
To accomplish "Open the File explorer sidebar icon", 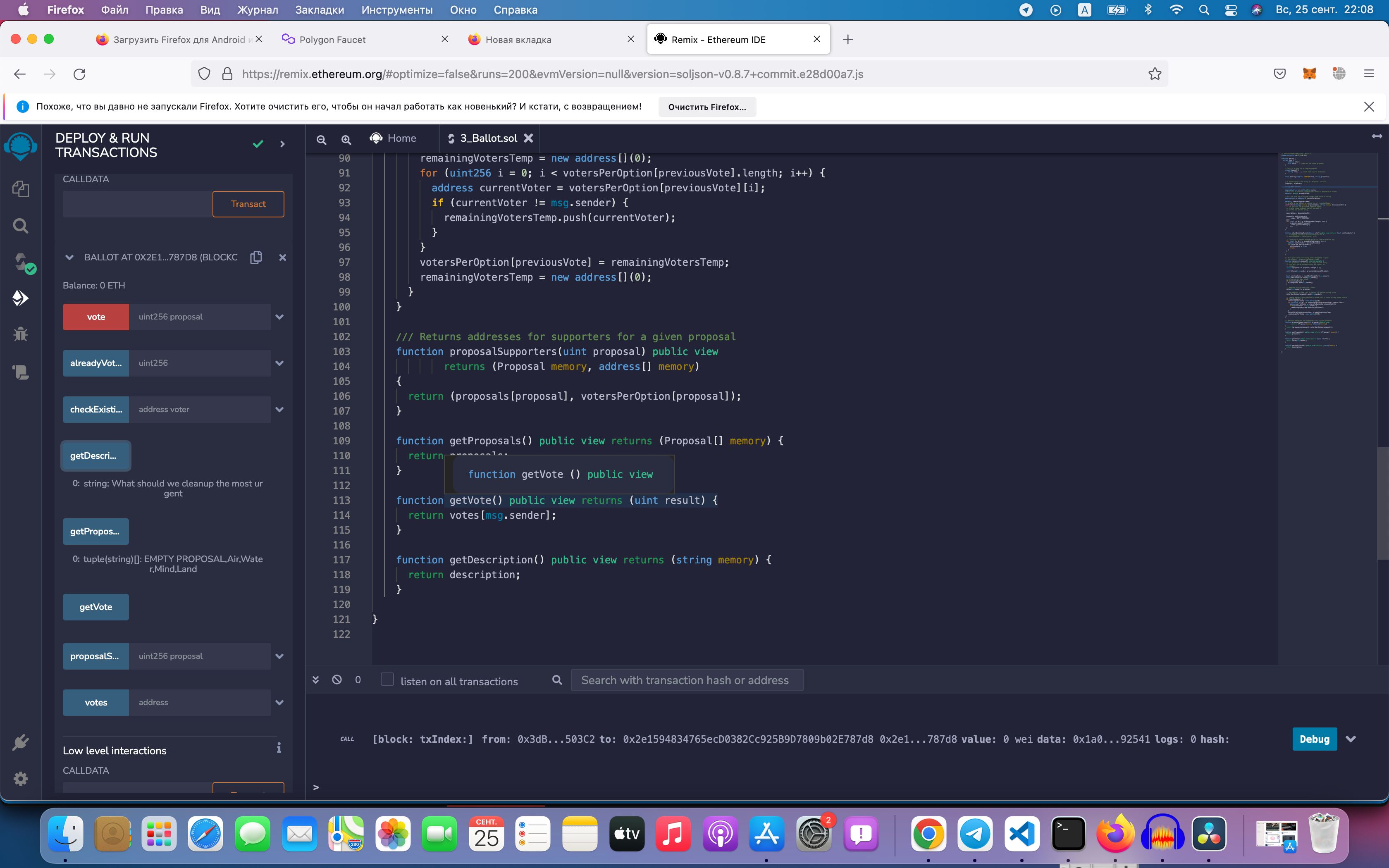I will click(21, 189).
